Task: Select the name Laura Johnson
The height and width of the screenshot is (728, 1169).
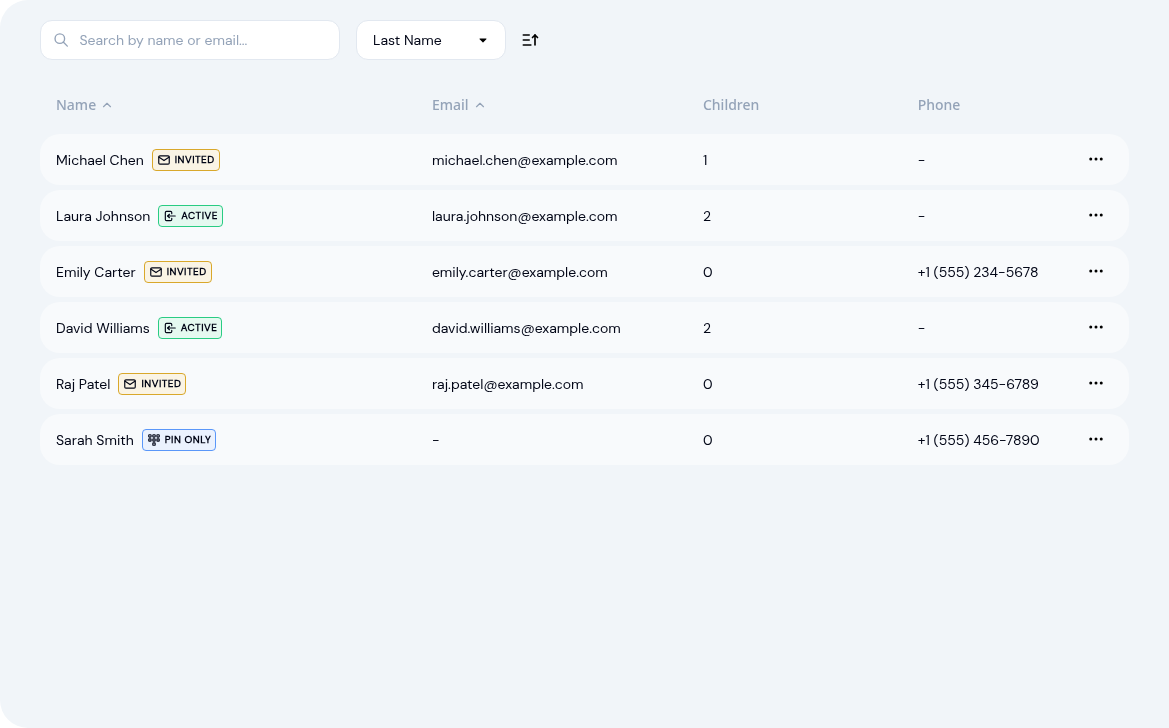Action: (x=103, y=216)
